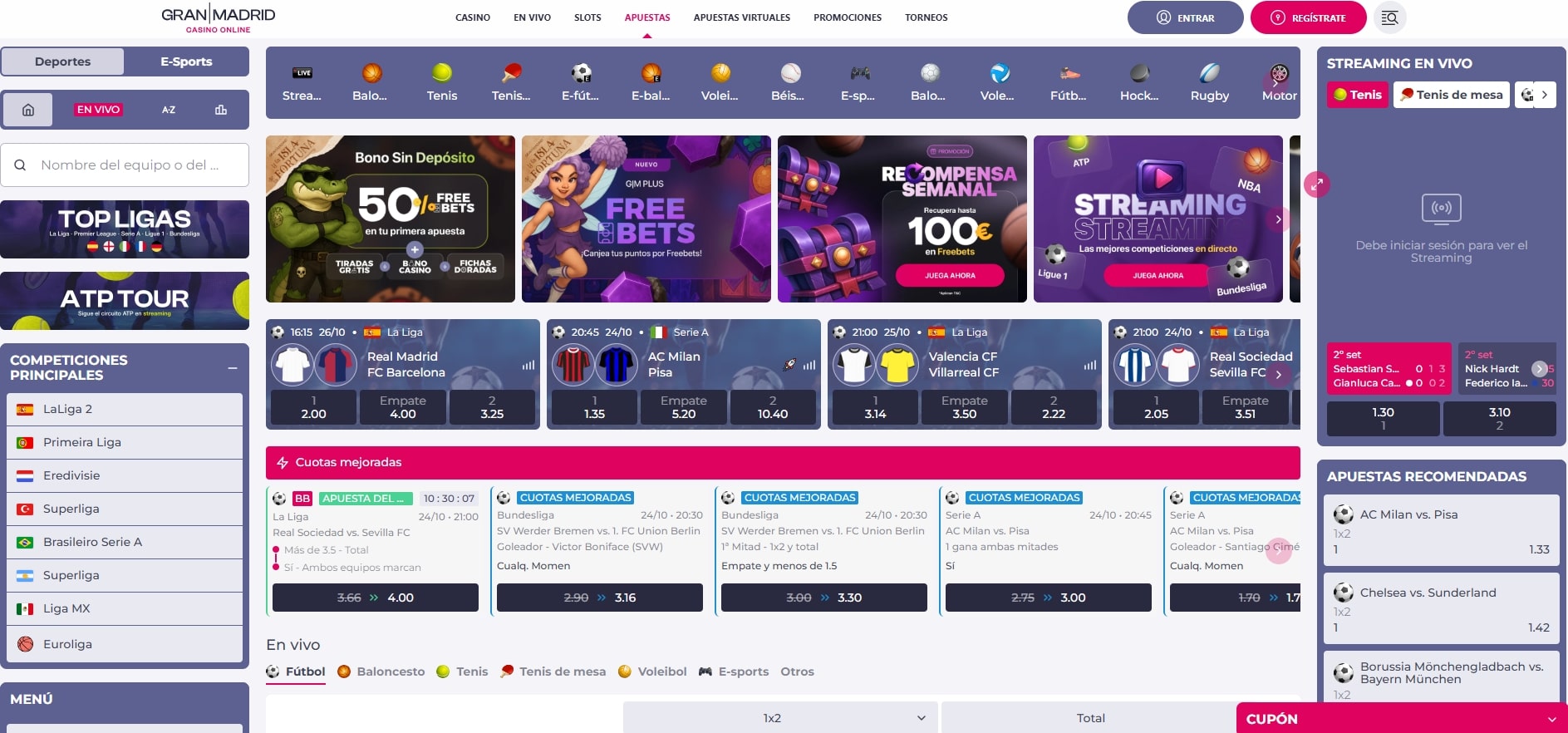Toggle the EN VIVO live filter

[98, 110]
